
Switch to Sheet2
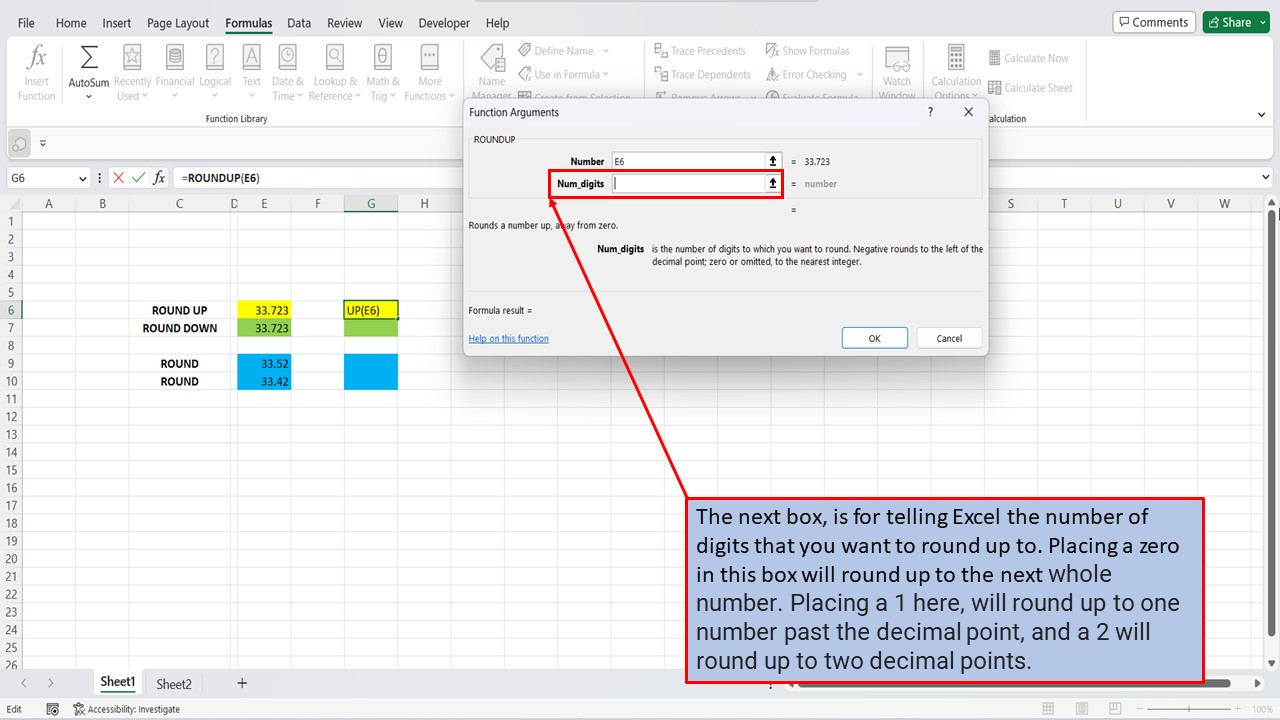[x=173, y=683]
